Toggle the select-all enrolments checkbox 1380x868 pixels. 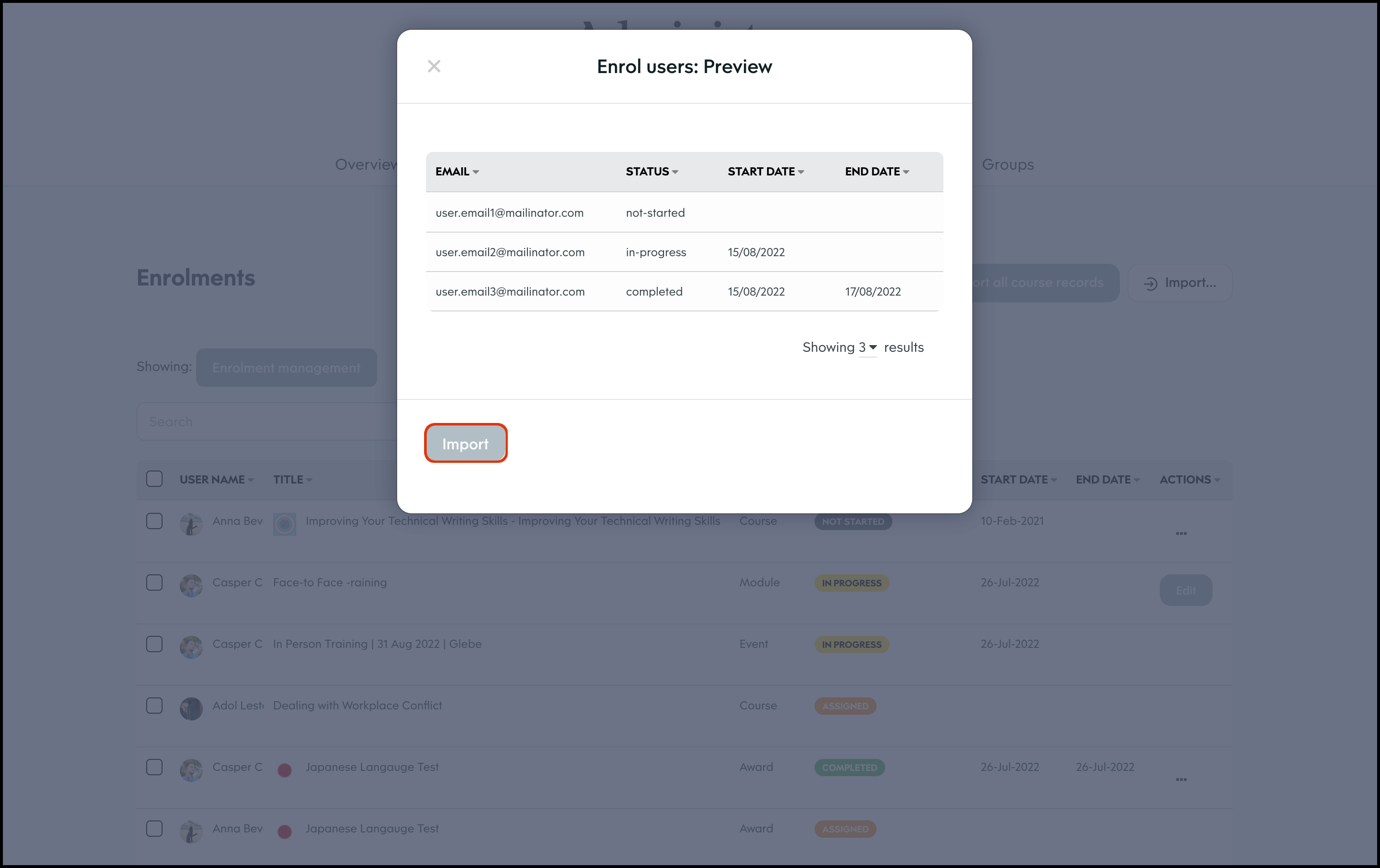[x=154, y=478]
